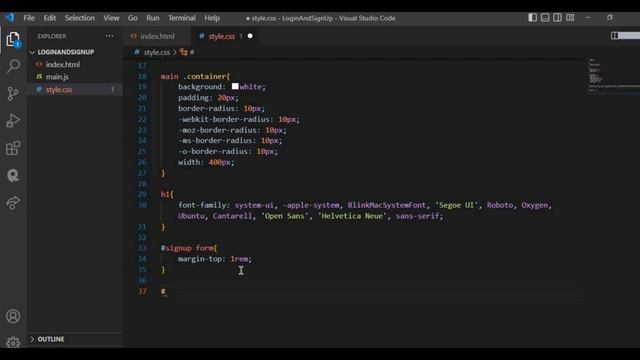
Task: Open the Run and Debug view
Action: 13,121
